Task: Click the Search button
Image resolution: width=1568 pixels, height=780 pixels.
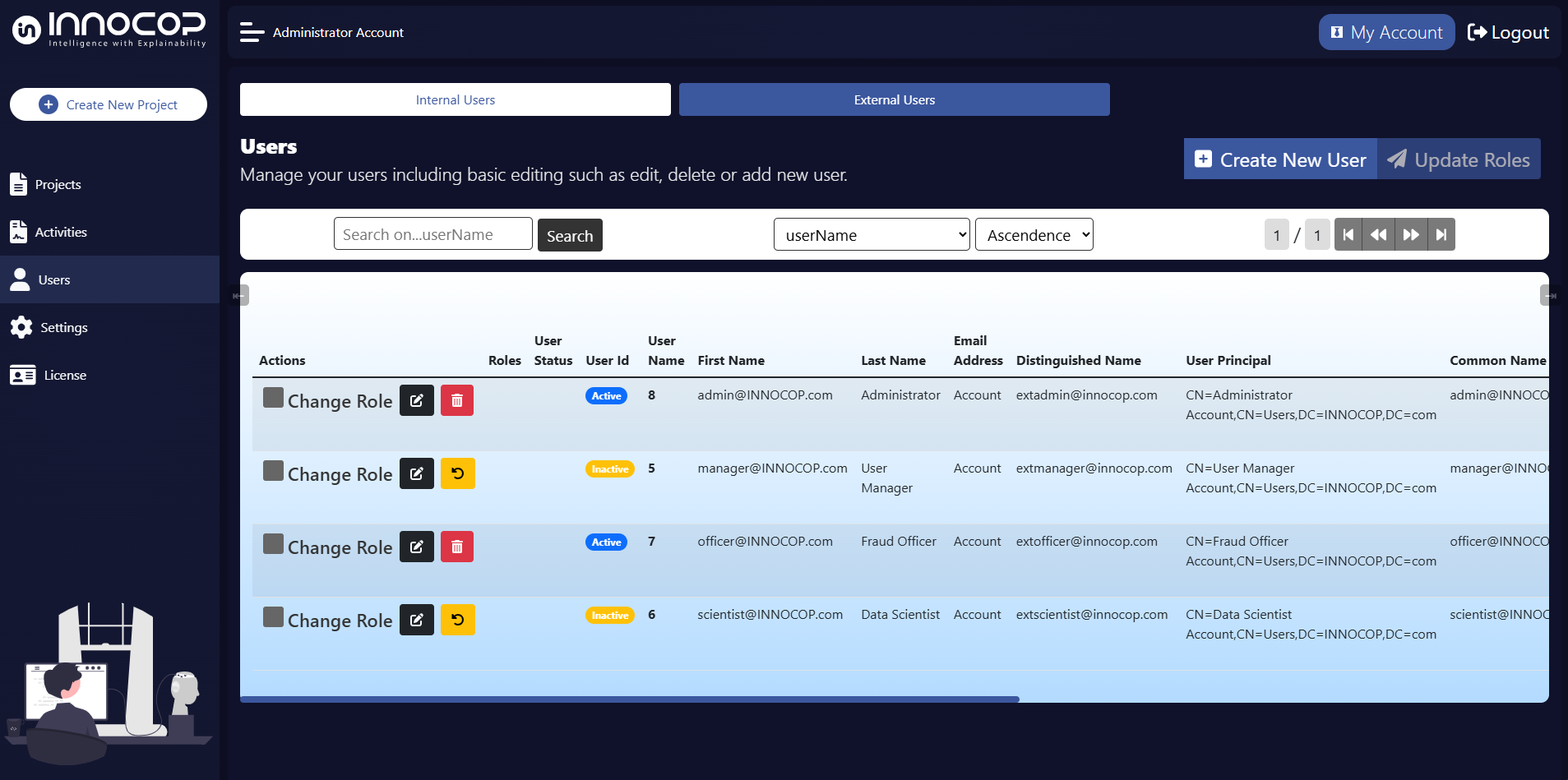Action: click(570, 235)
